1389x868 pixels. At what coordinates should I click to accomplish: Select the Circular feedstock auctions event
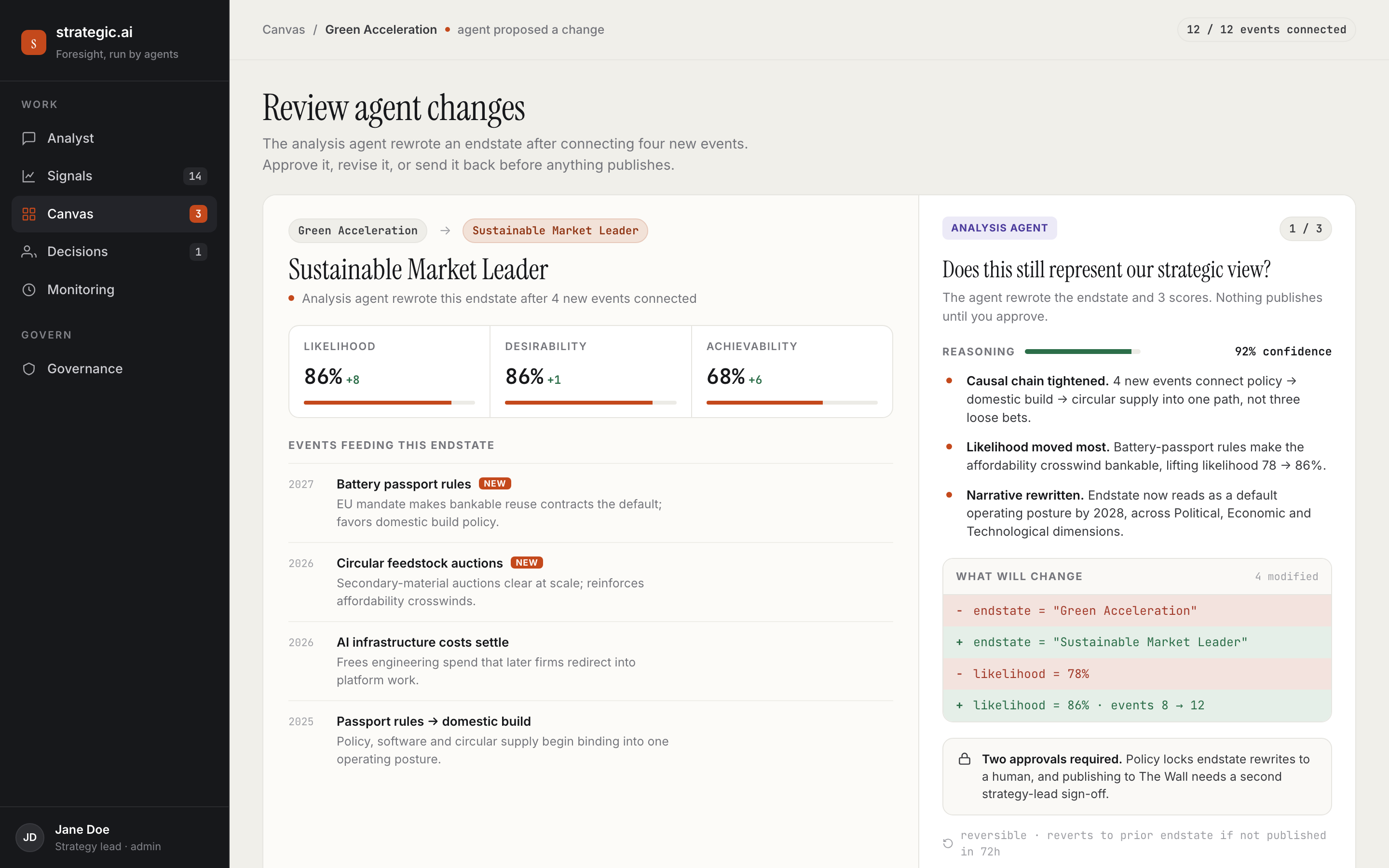(x=591, y=582)
